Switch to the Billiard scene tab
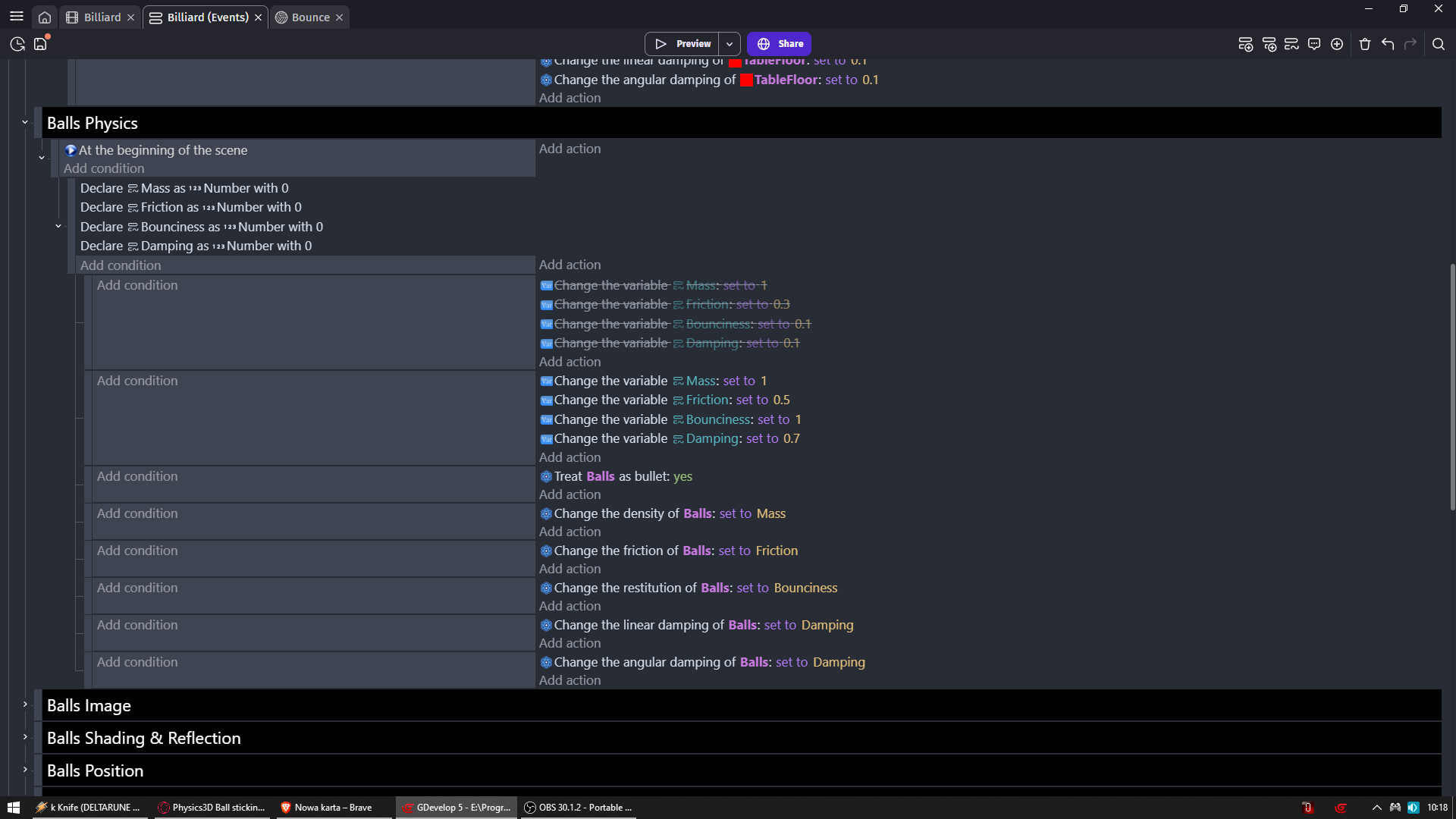1456x819 pixels. click(x=94, y=17)
